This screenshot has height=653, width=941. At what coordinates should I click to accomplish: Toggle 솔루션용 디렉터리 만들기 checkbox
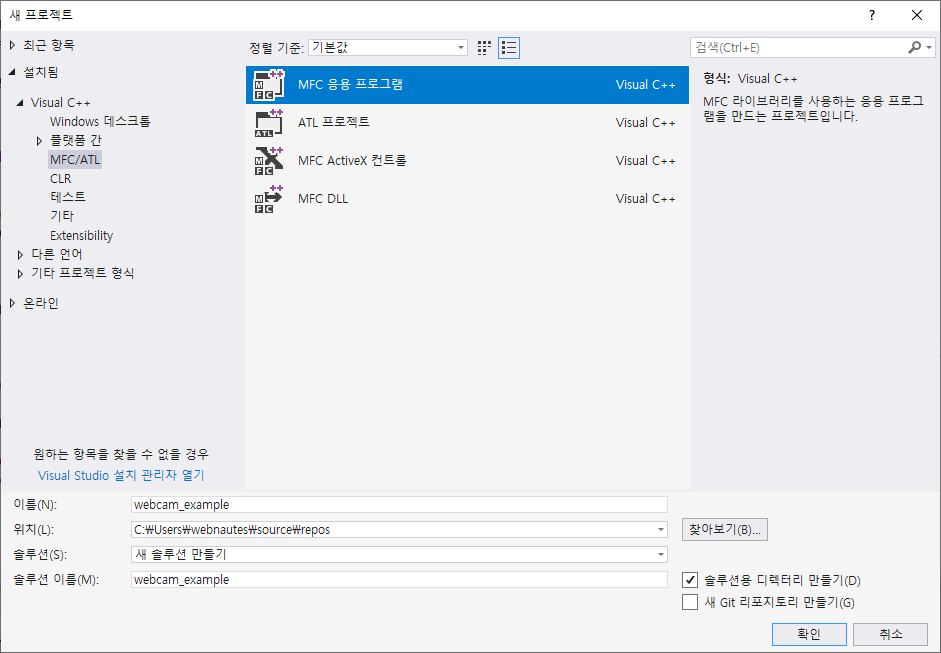[690, 580]
